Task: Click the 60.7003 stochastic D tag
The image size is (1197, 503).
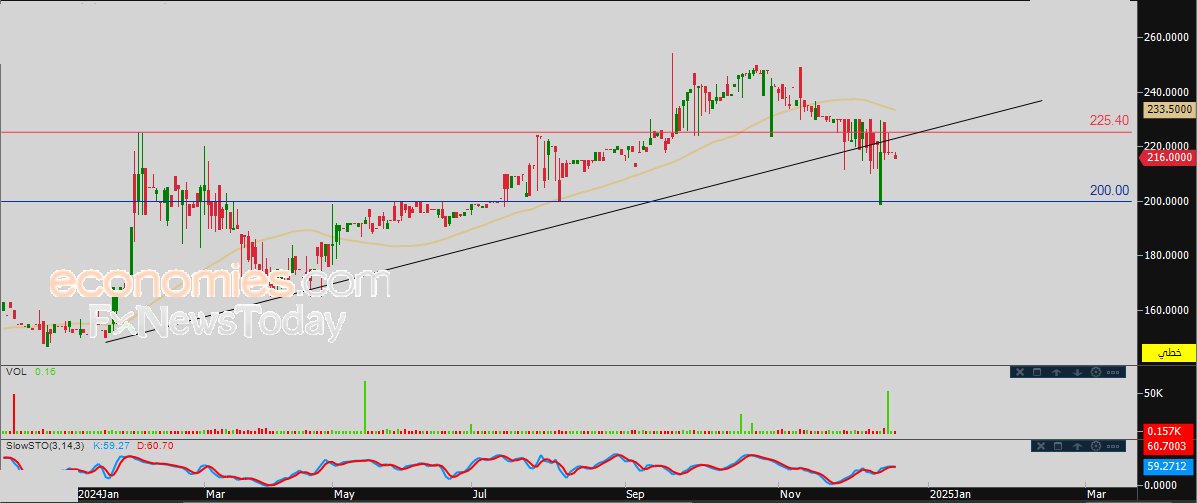Action: 1169,445
